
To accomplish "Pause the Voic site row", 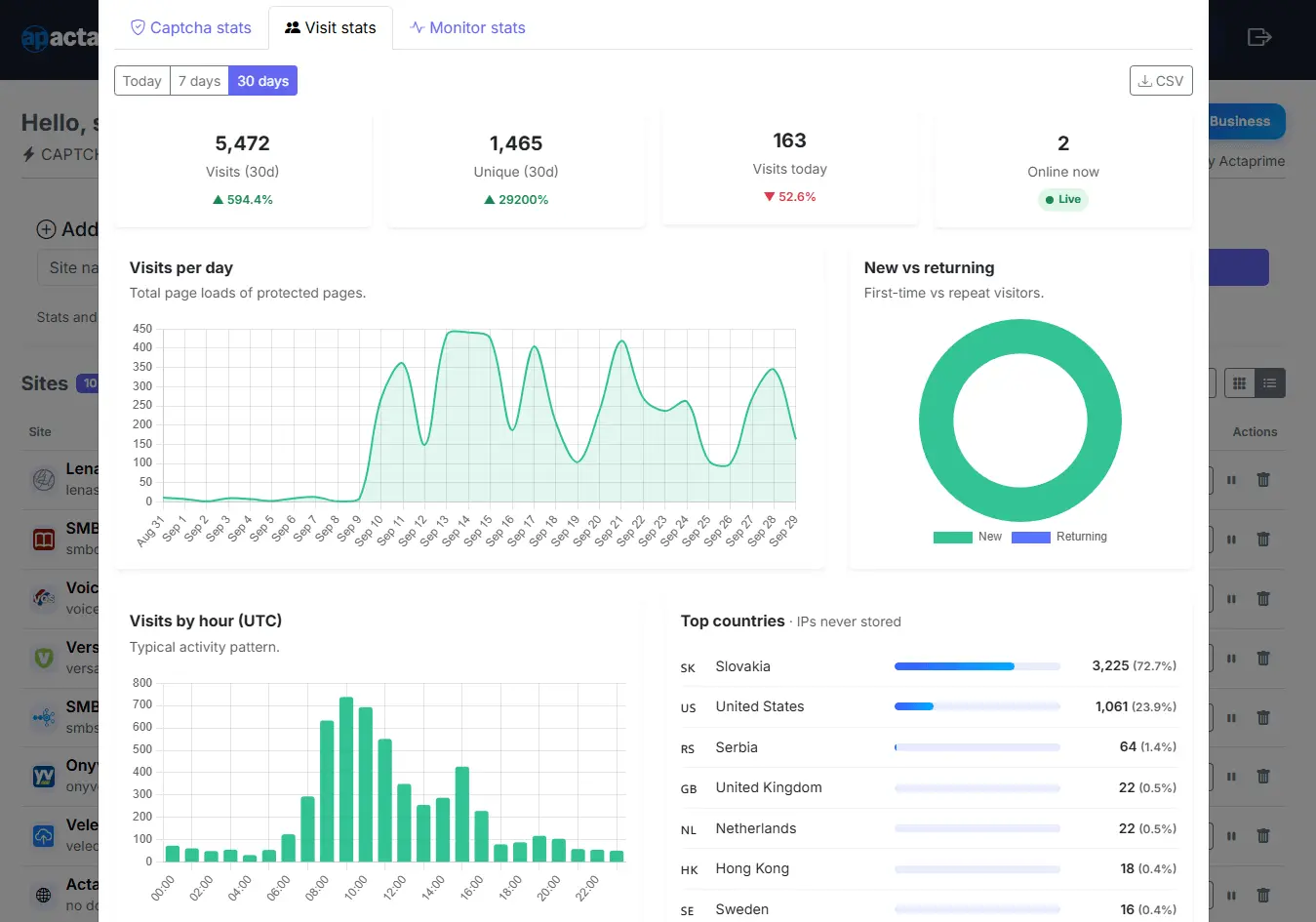I will (1231, 599).
